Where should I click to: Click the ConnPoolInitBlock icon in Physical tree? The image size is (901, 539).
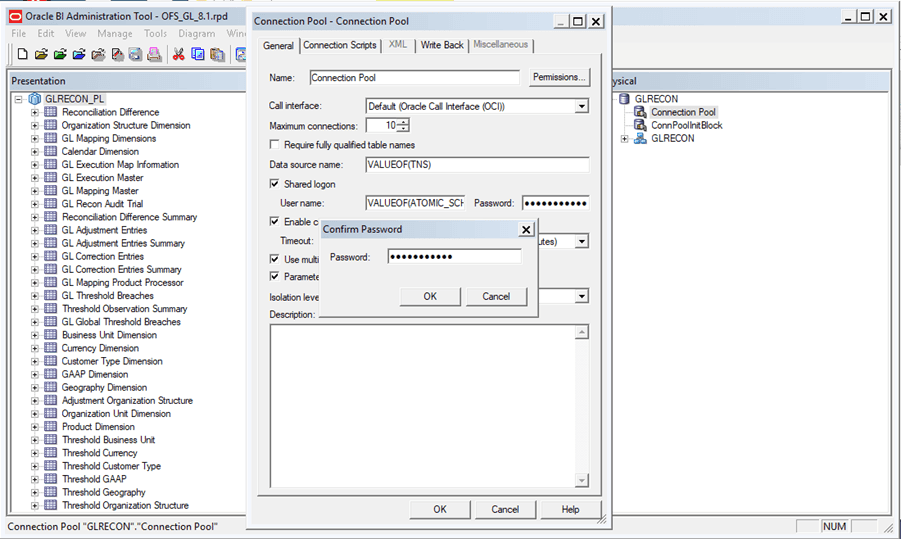coord(640,125)
